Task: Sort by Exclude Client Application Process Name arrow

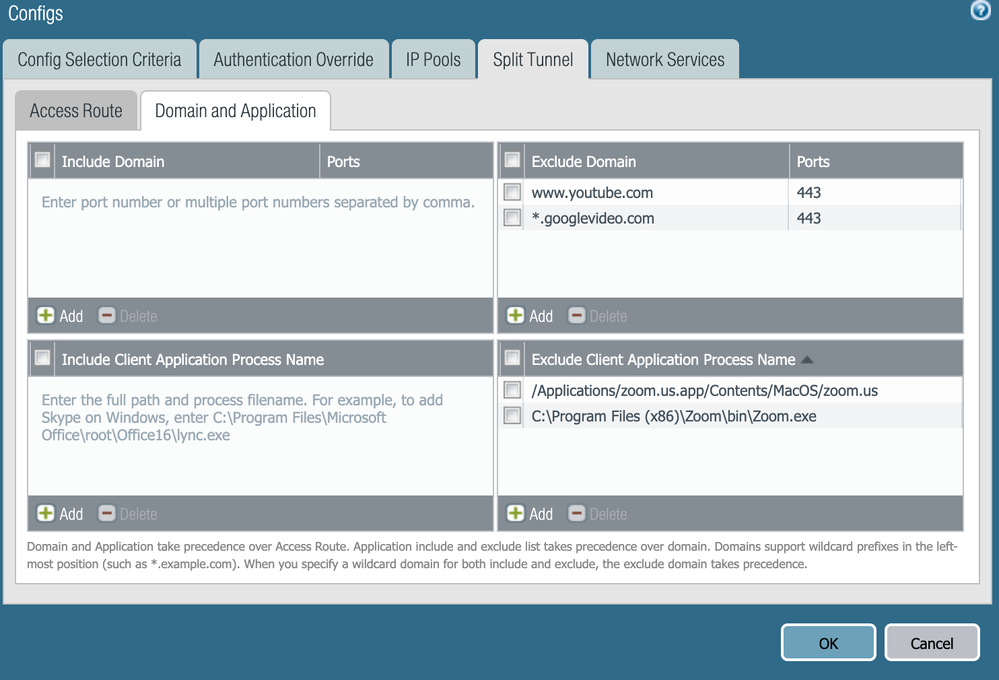Action: pyautogui.click(x=807, y=360)
